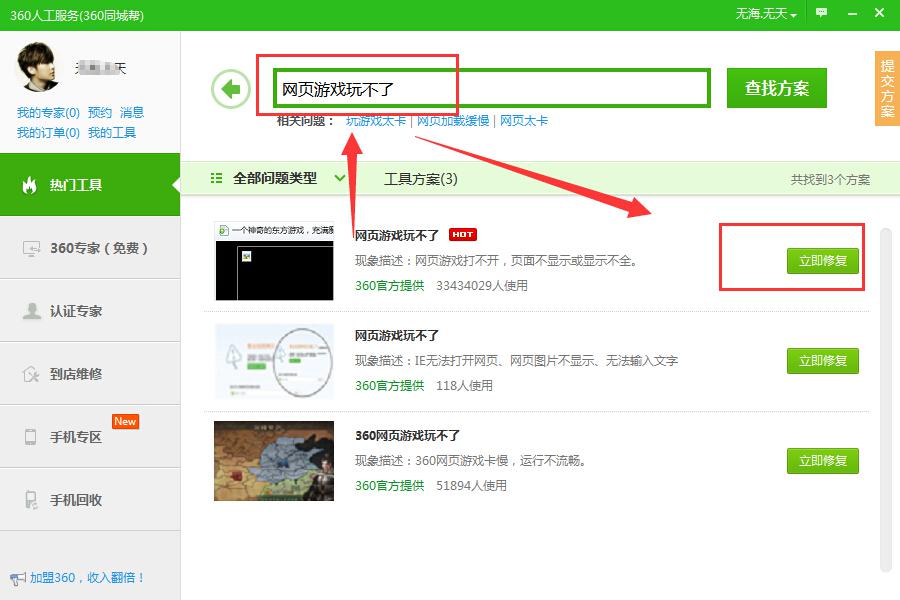Click the 手机回收 sidebar icon
The image size is (900, 600).
(x=32, y=498)
